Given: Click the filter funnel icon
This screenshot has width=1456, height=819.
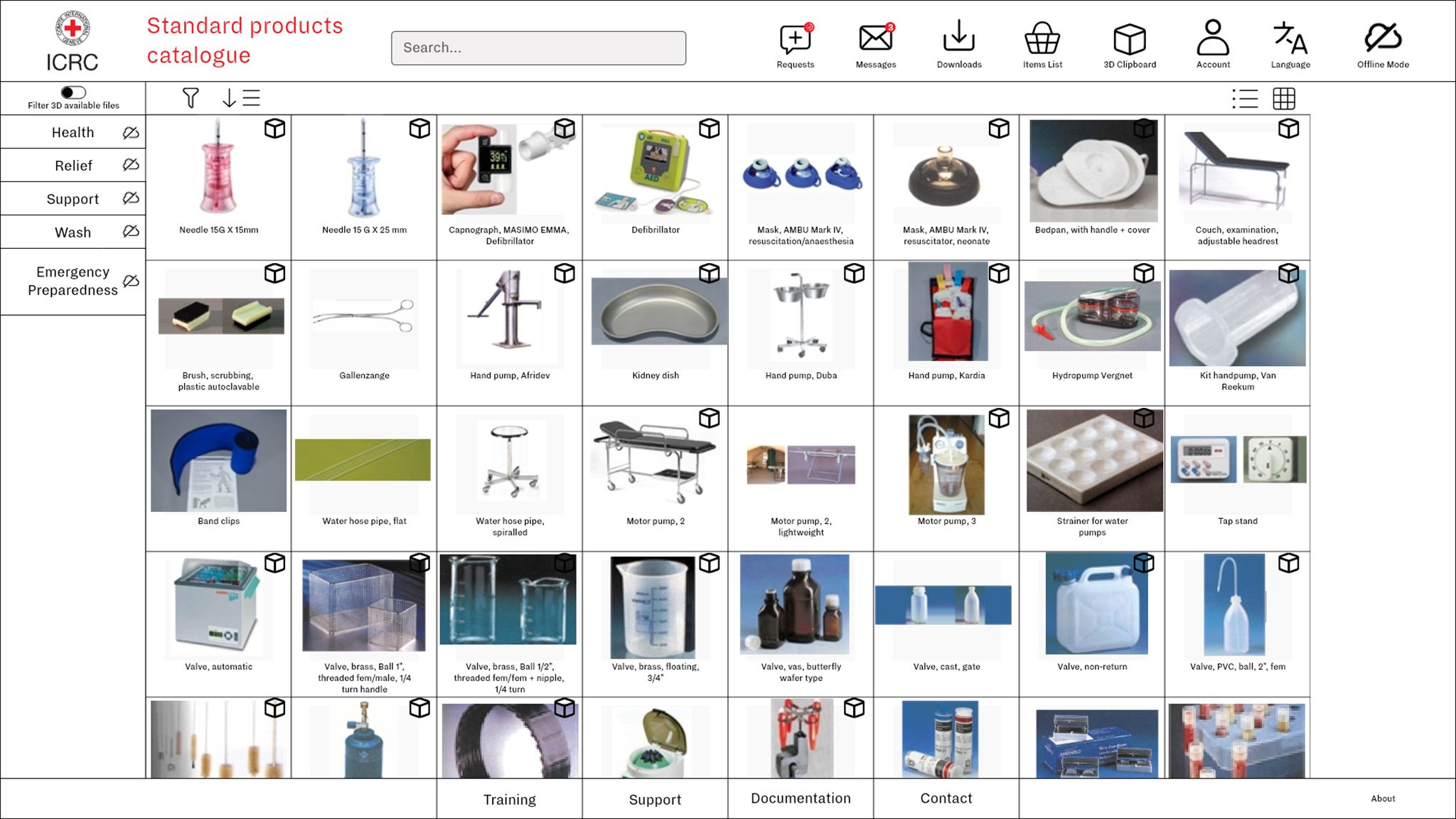Looking at the screenshot, I should pyautogui.click(x=191, y=98).
